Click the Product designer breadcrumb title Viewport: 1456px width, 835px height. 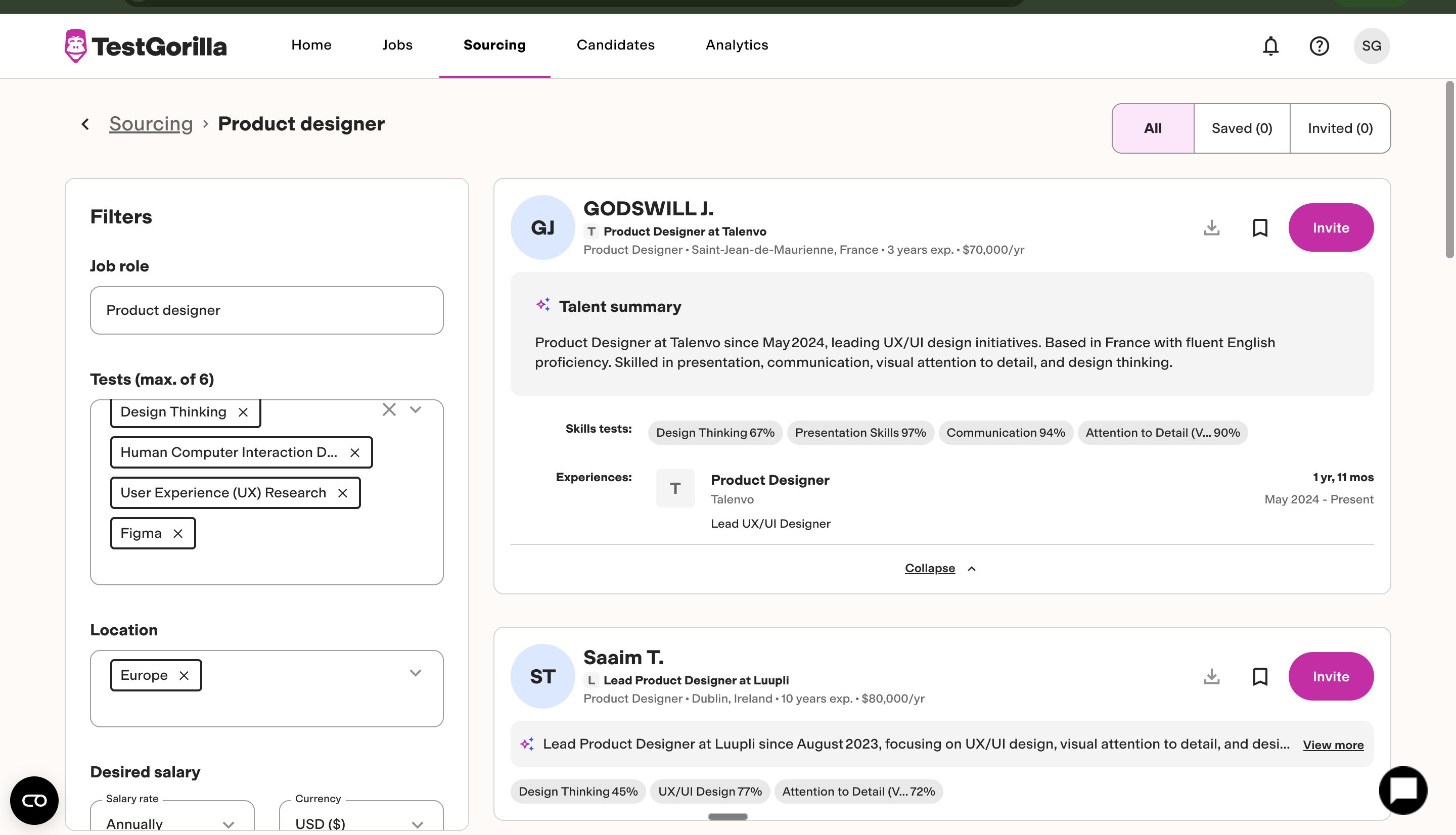[301, 124]
